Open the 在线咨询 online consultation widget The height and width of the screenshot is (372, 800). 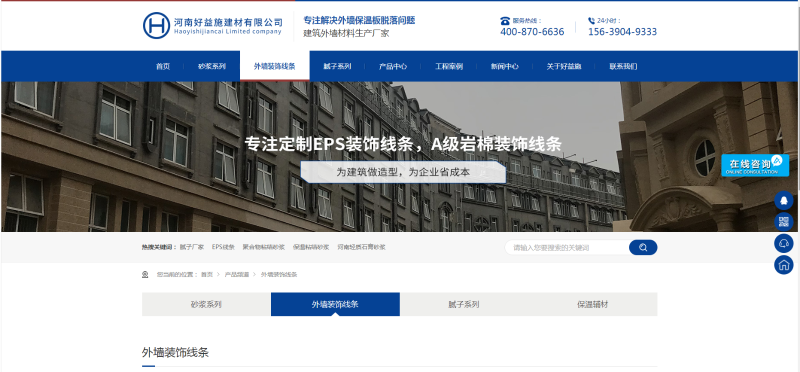click(x=755, y=165)
